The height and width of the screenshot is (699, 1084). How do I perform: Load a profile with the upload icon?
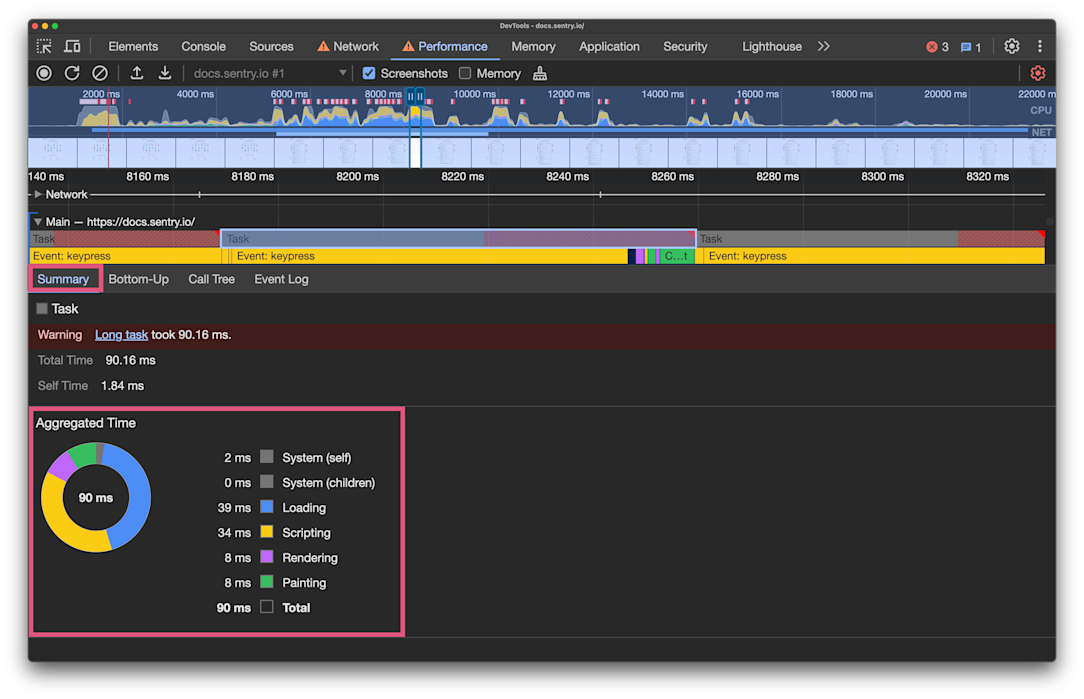click(137, 73)
